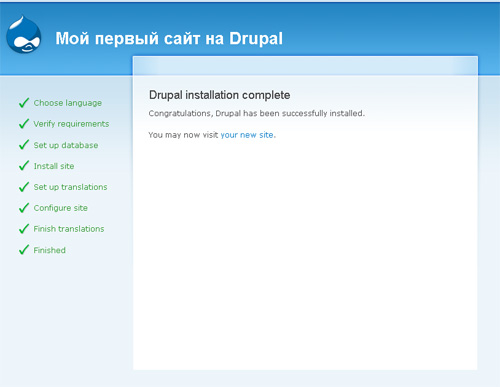This screenshot has height=387, width=500.
Task: Select the 'Set up translations' step
Action: pyautogui.click(x=70, y=187)
